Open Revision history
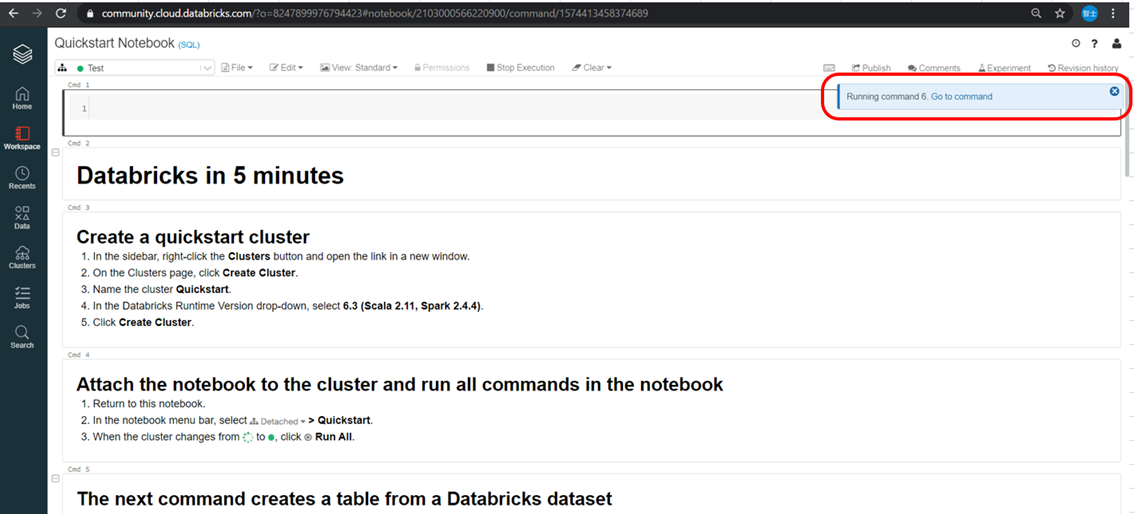The width and height of the screenshot is (1134, 514). [x=1083, y=67]
